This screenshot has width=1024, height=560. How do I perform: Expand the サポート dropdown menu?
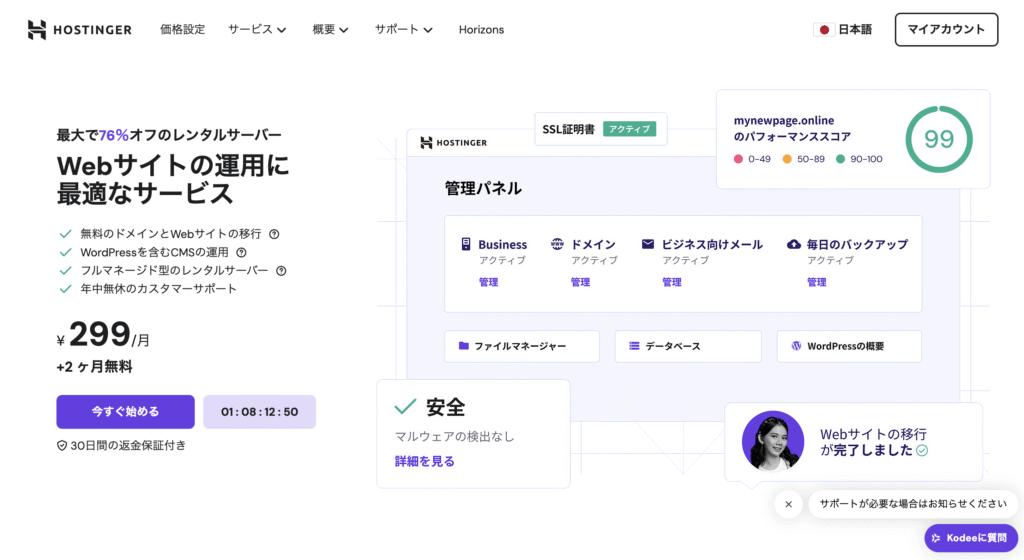coord(404,30)
